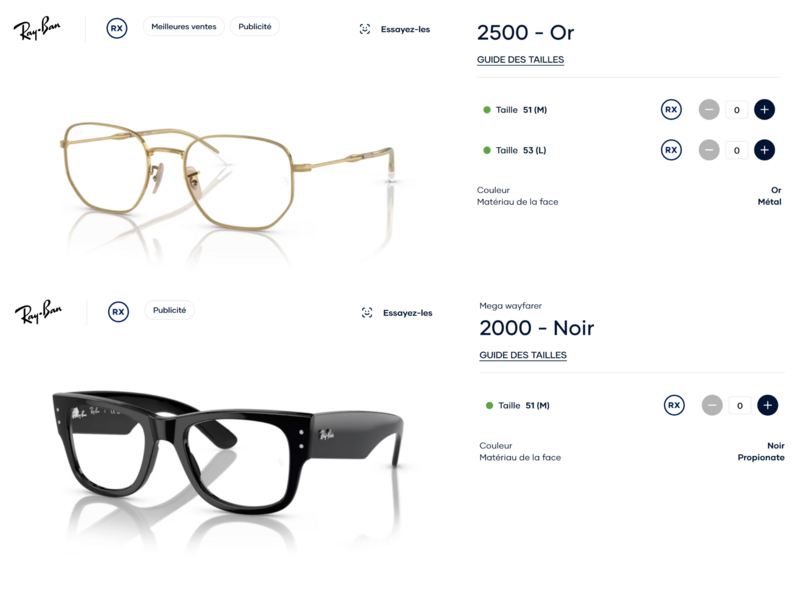Open the GUIDE DES TAILLES link for 2000 - Noir
This screenshot has width=800, height=600.
pyautogui.click(x=523, y=355)
